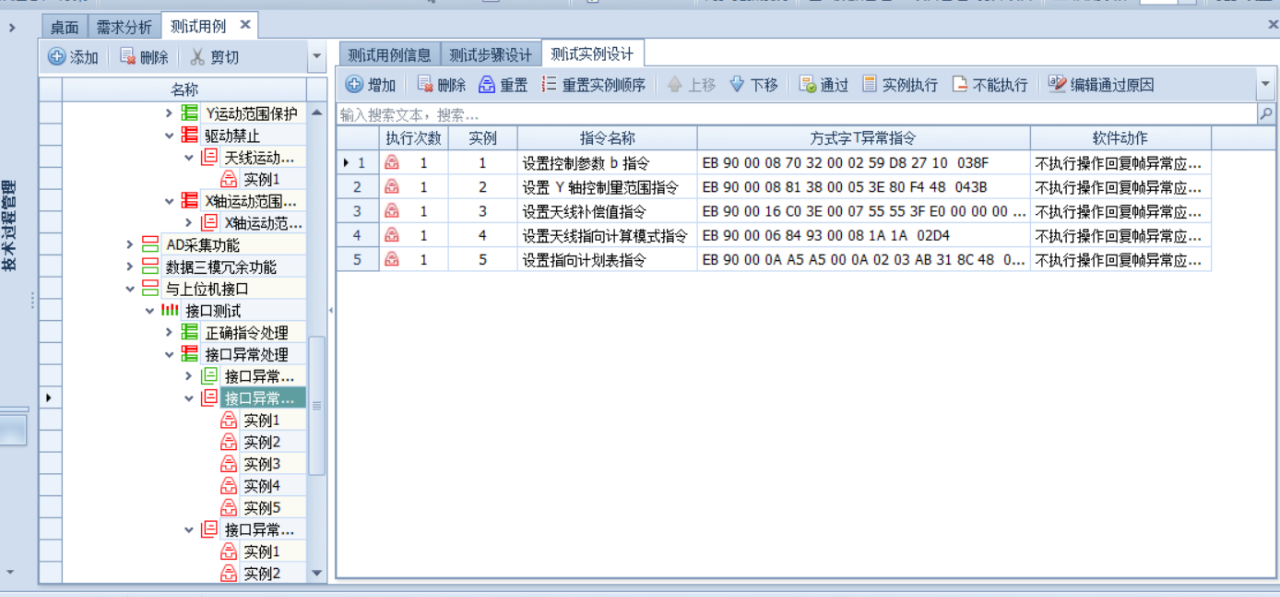Expand the AD采集功能 node
Image resolution: width=1280 pixels, height=597 pixels.
point(129,245)
